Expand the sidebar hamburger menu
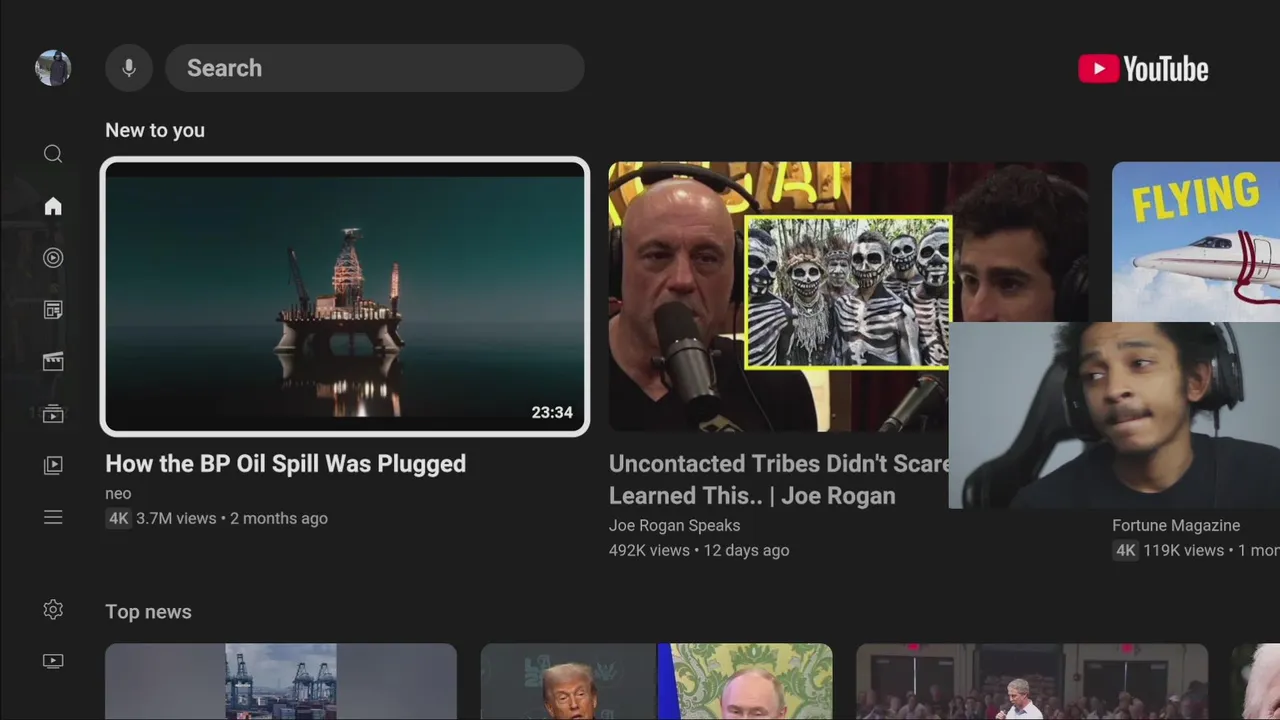This screenshot has height=720, width=1280. 53,517
